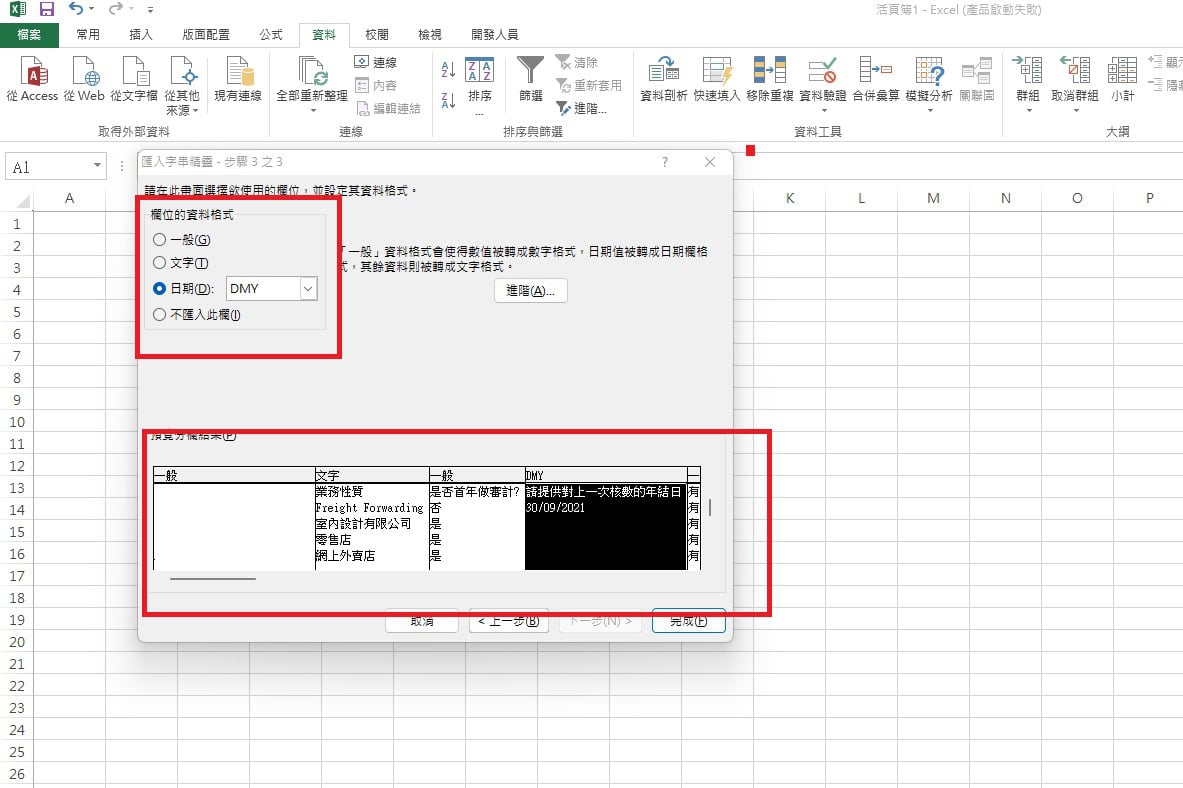Open the Name Box dropdown arrow
This screenshot has width=1183, height=788.
(96, 167)
